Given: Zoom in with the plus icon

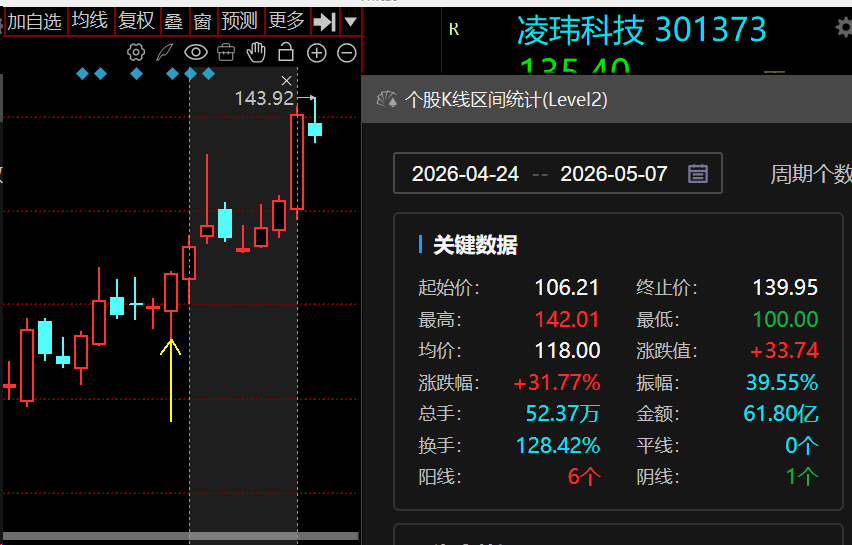Looking at the screenshot, I should point(317,53).
